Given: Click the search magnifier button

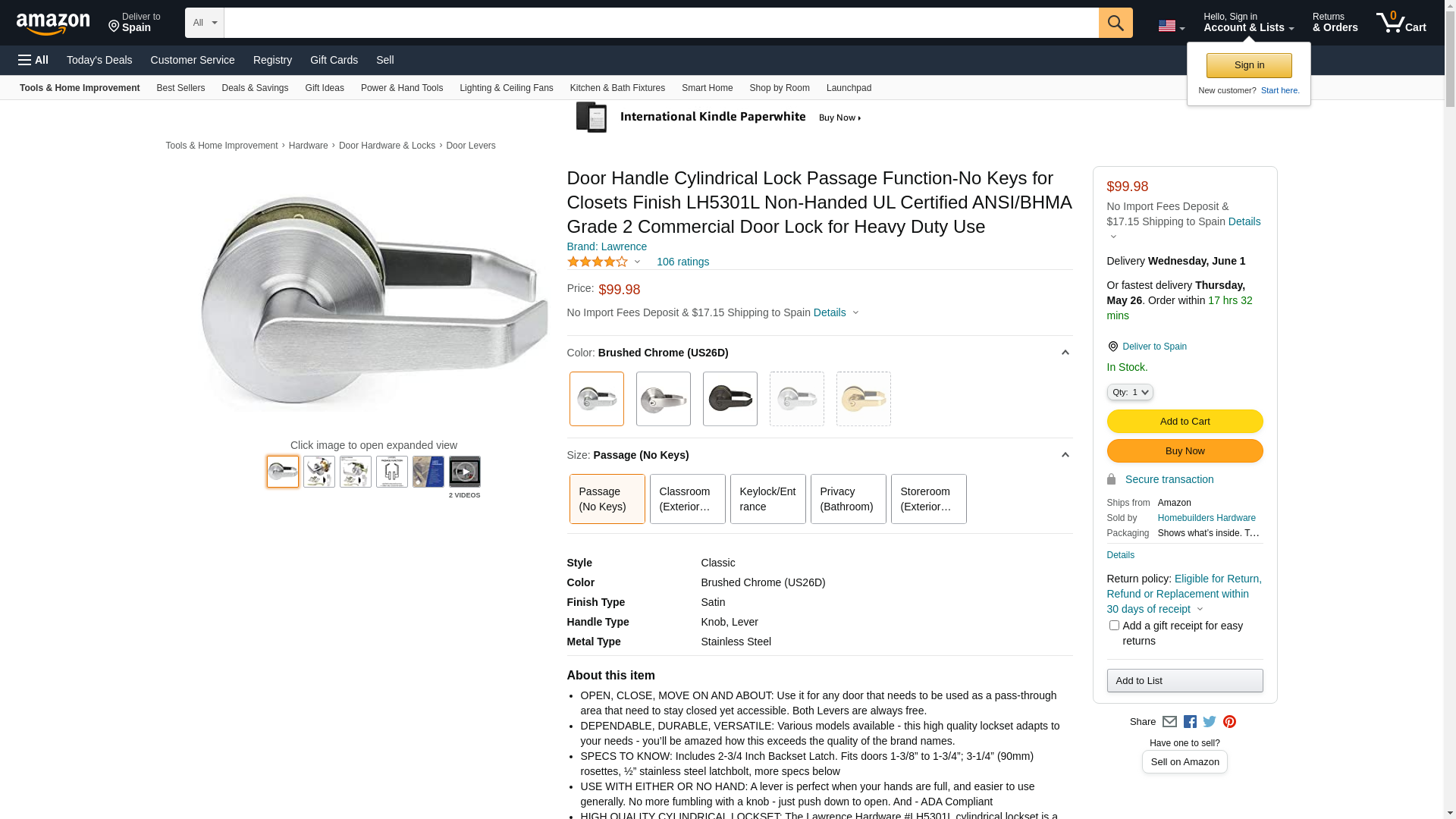Looking at the screenshot, I should (x=1115, y=23).
